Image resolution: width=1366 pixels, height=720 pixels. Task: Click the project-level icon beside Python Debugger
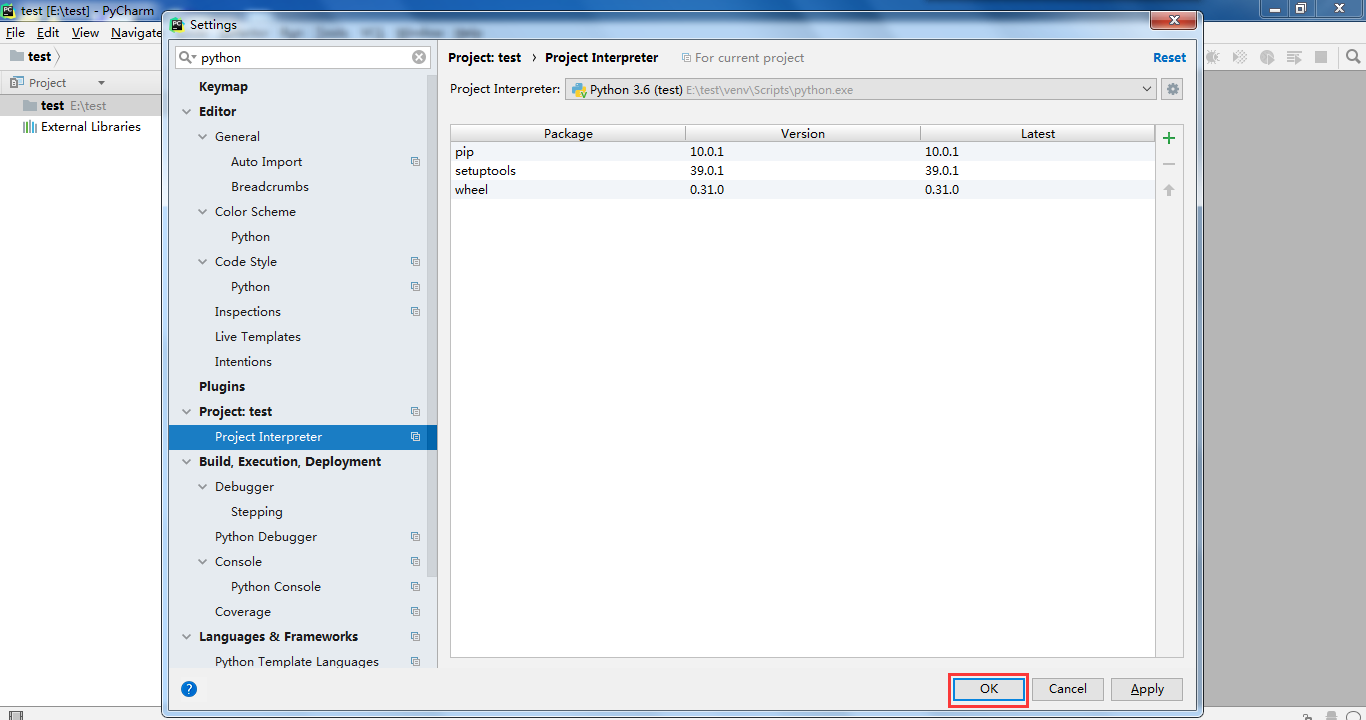pos(415,537)
